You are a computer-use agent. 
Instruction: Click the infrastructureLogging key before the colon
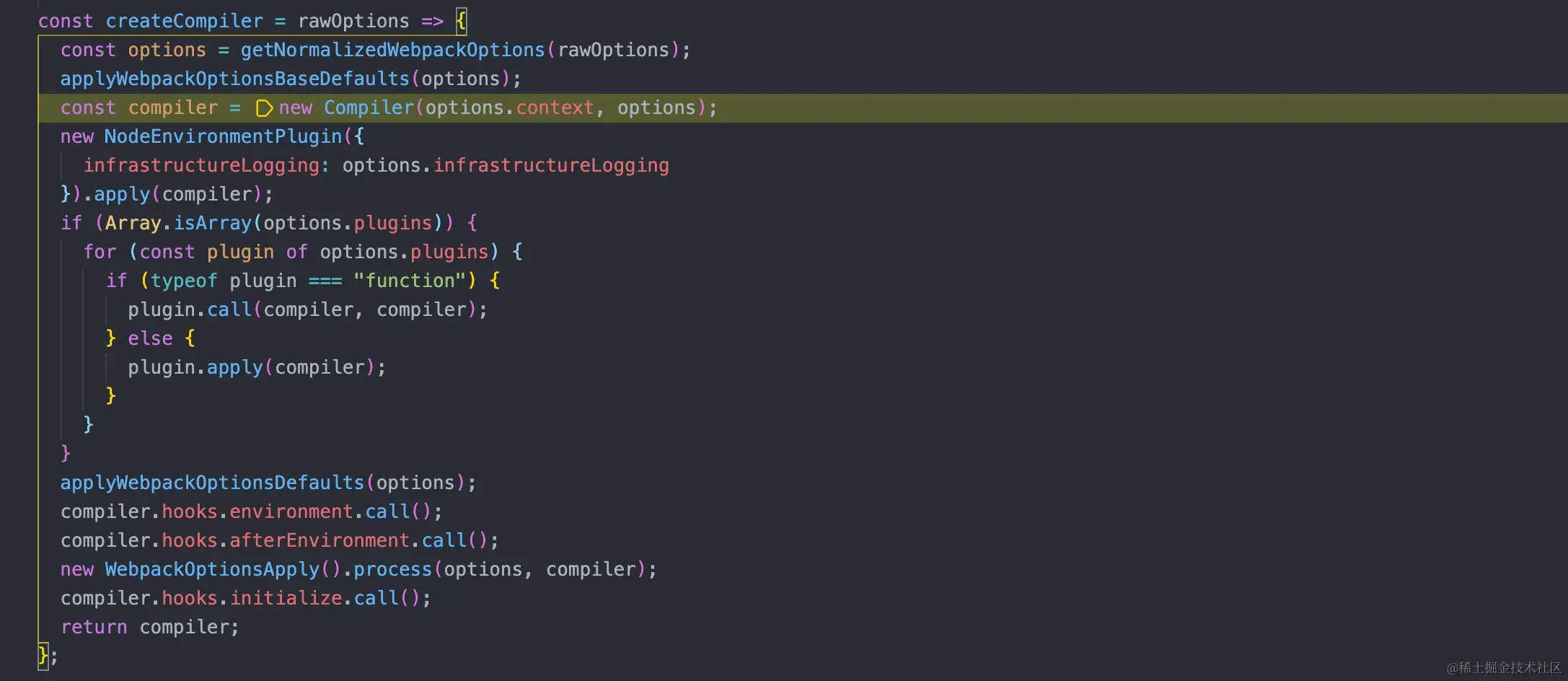(x=201, y=166)
